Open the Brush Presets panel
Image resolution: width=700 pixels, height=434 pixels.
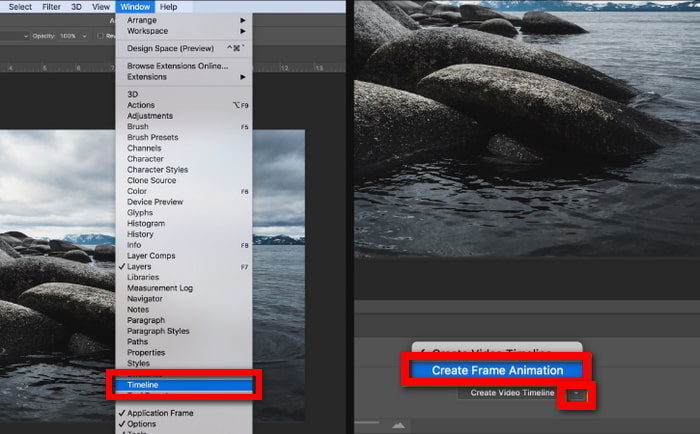(184, 137)
